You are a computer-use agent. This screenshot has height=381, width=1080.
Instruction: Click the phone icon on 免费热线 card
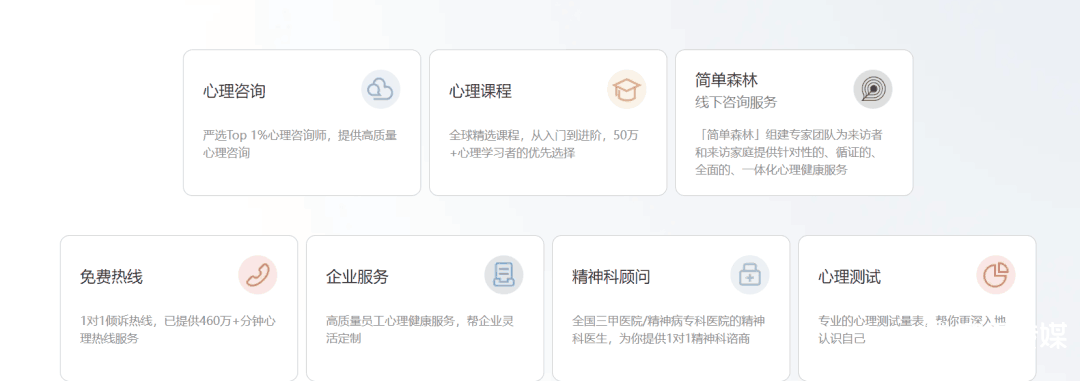point(258,275)
